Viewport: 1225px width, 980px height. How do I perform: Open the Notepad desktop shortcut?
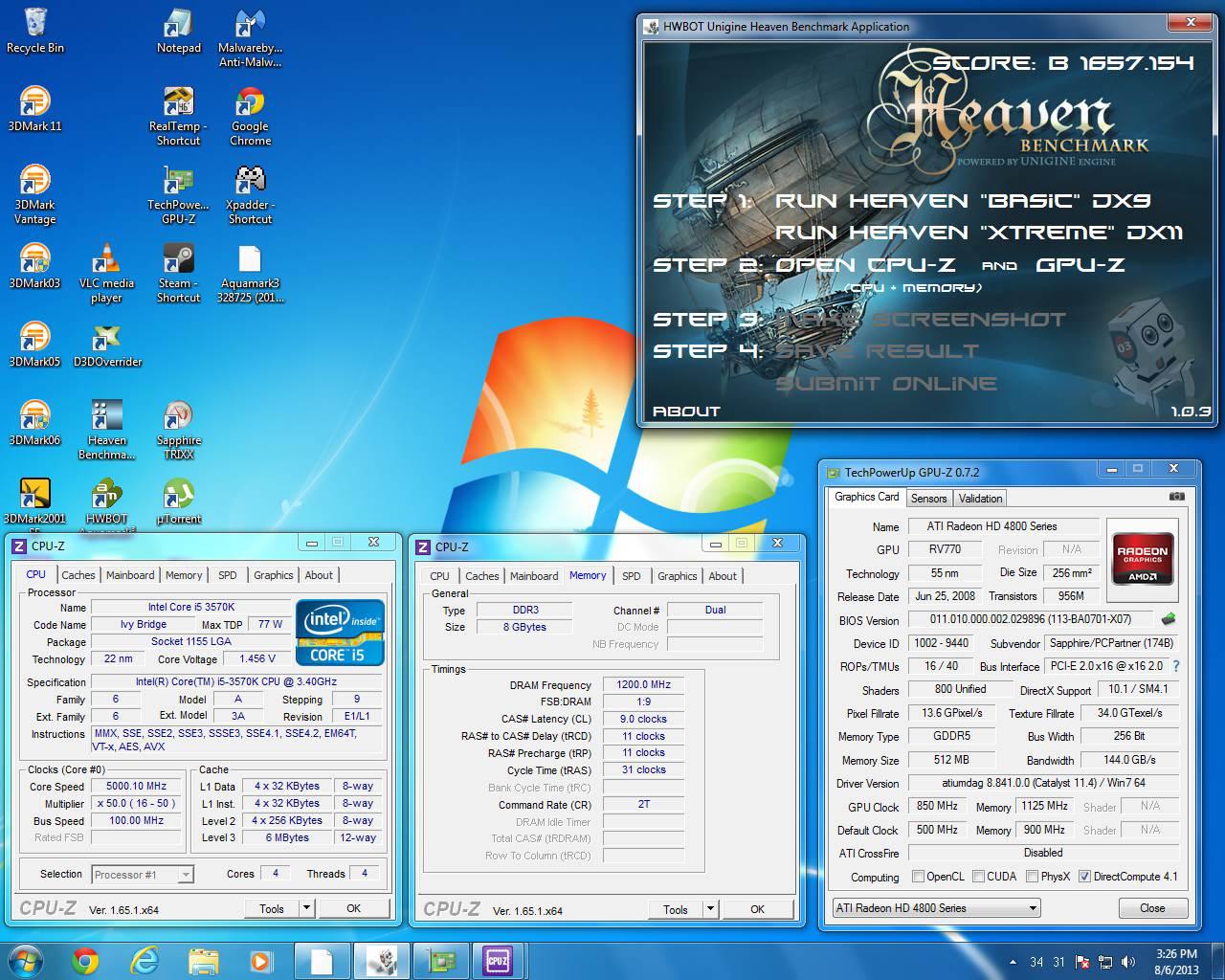[179, 31]
